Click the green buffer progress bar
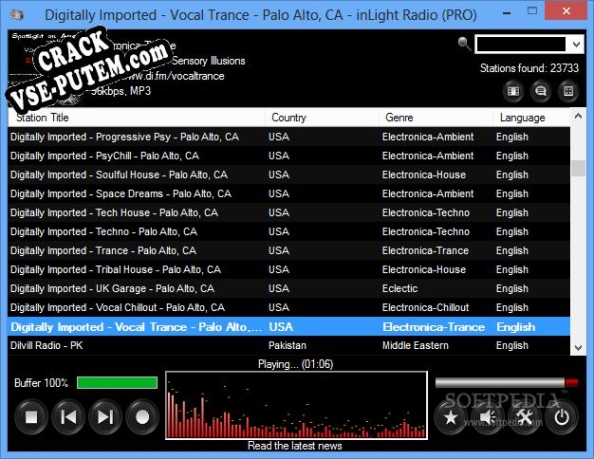The image size is (594, 459). [117, 382]
